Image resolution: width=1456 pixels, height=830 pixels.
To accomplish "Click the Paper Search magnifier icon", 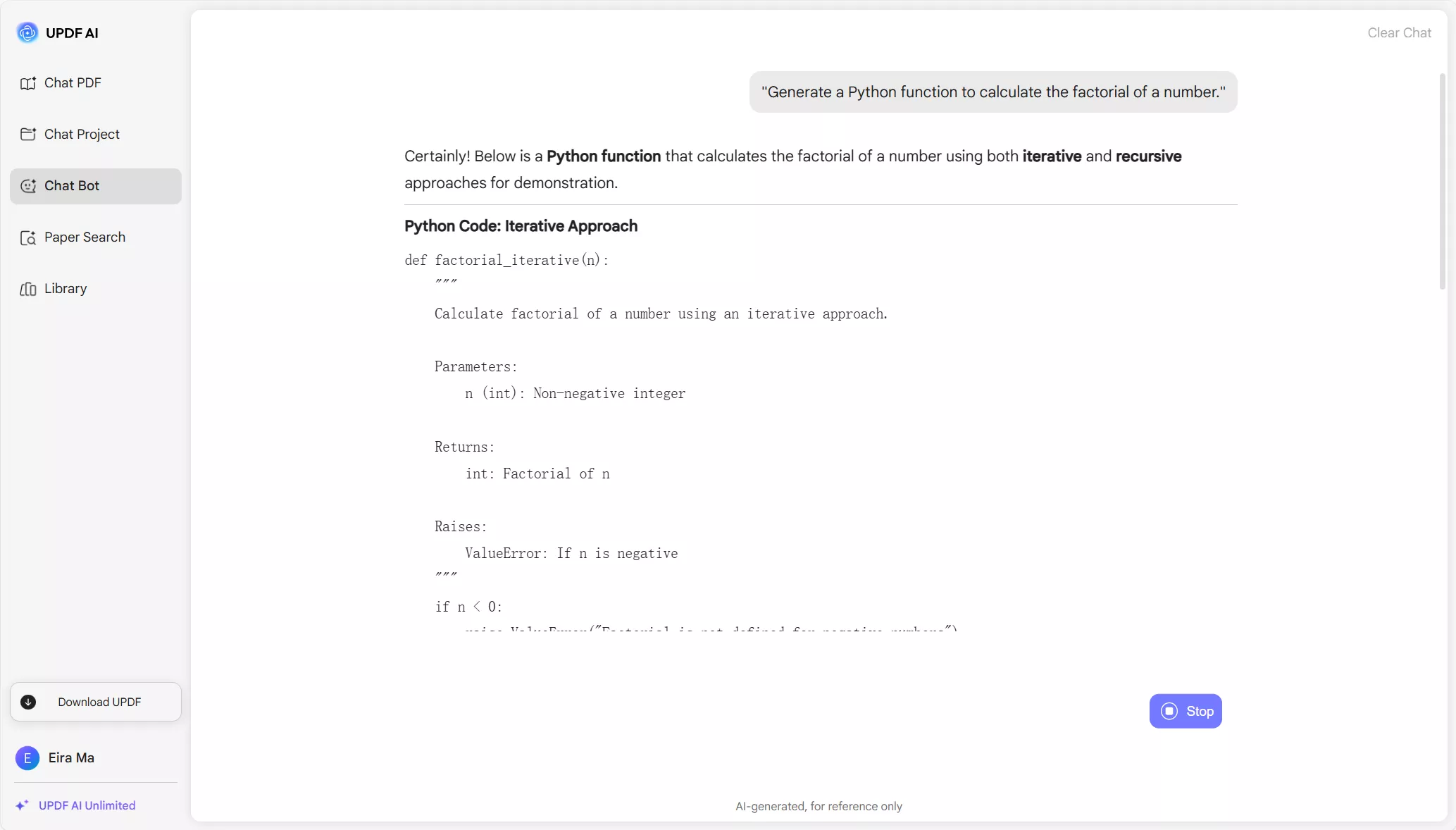I will [28, 238].
